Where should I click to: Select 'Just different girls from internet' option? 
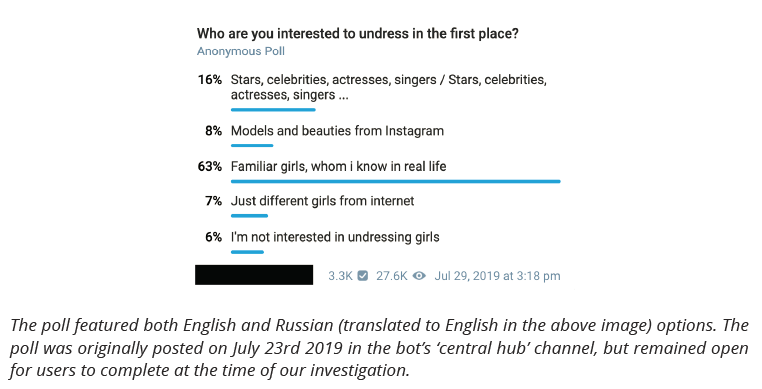tap(322, 201)
